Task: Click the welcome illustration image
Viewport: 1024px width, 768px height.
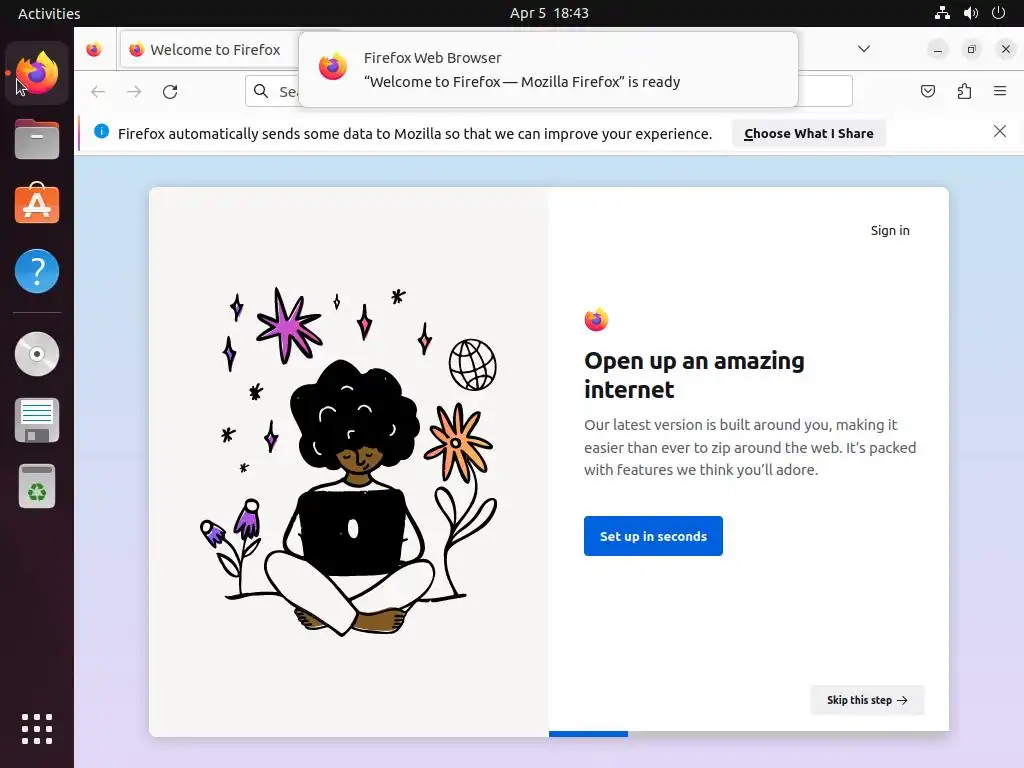Action: (349, 462)
